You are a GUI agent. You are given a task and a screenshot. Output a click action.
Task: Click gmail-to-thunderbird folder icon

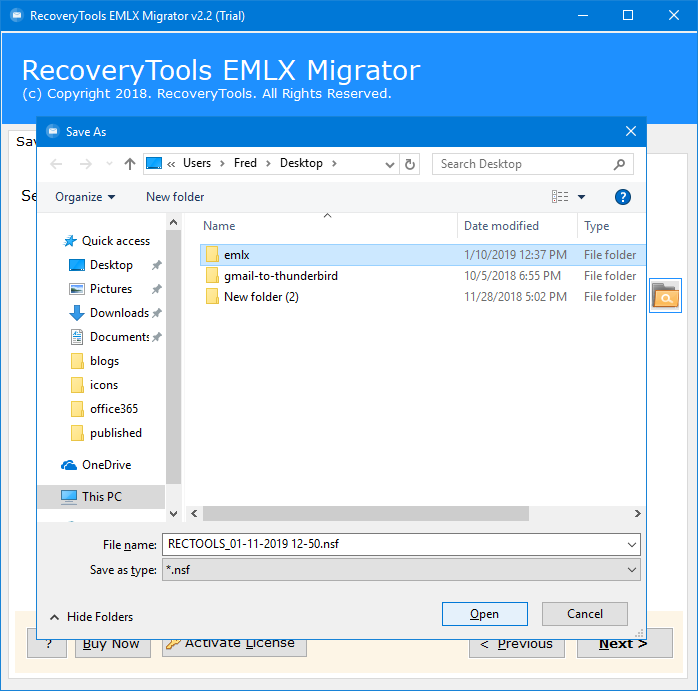[x=212, y=276]
